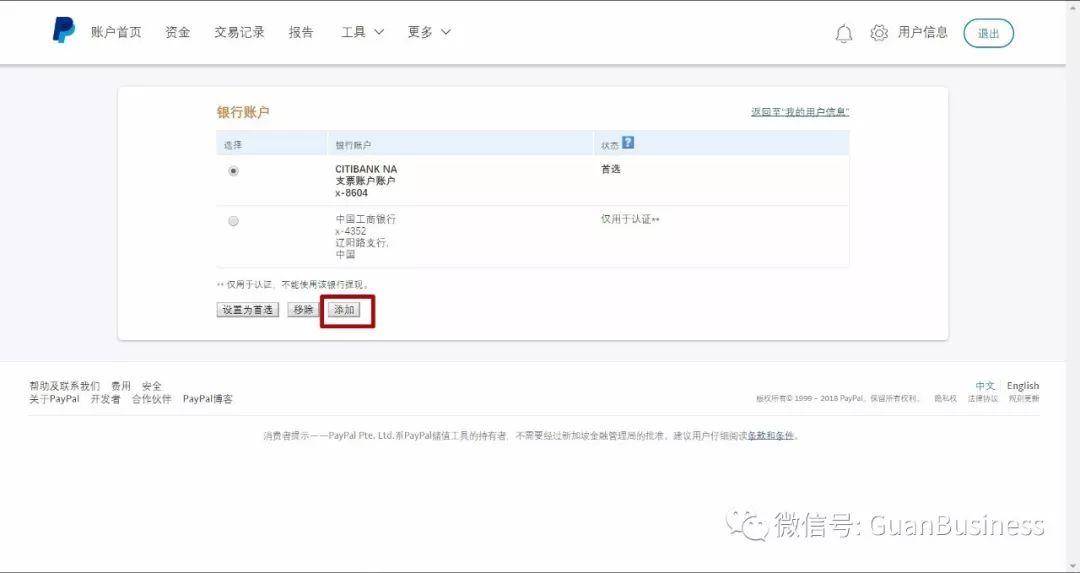This screenshot has height=573, width=1080.
Task: Click the CITIBANK NA account name
Action: click(x=366, y=169)
